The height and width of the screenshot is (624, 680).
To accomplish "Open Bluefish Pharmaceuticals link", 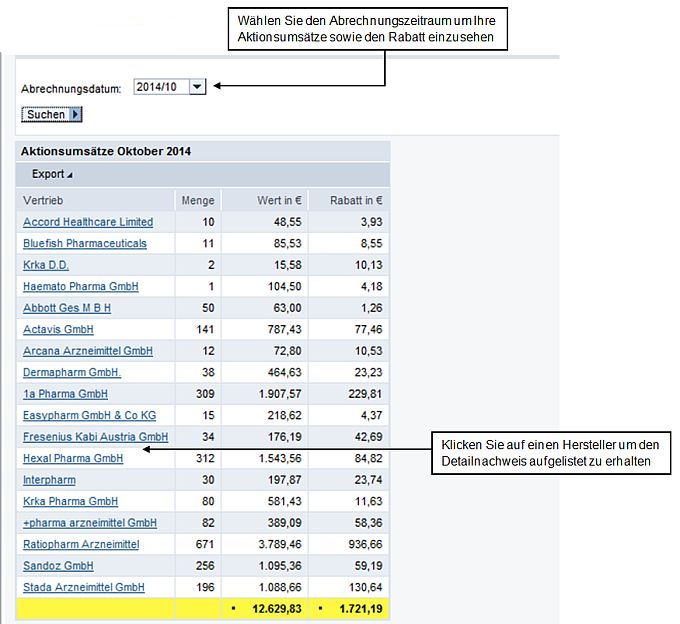I will click(x=85, y=244).
